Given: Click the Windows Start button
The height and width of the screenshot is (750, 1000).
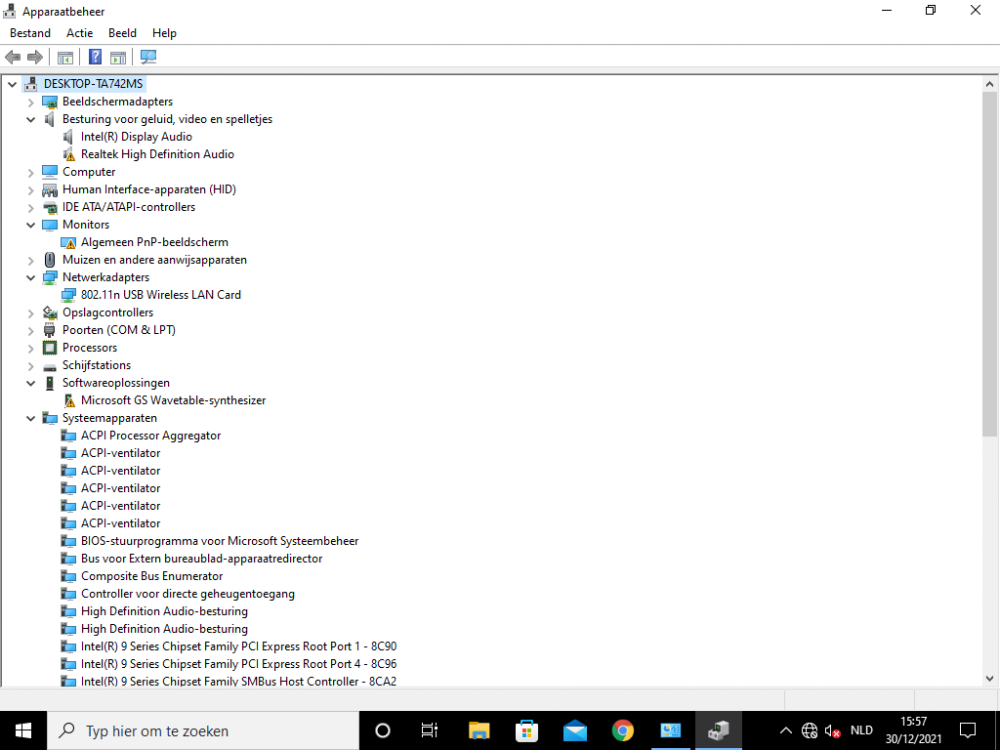Looking at the screenshot, I should 23,731.
